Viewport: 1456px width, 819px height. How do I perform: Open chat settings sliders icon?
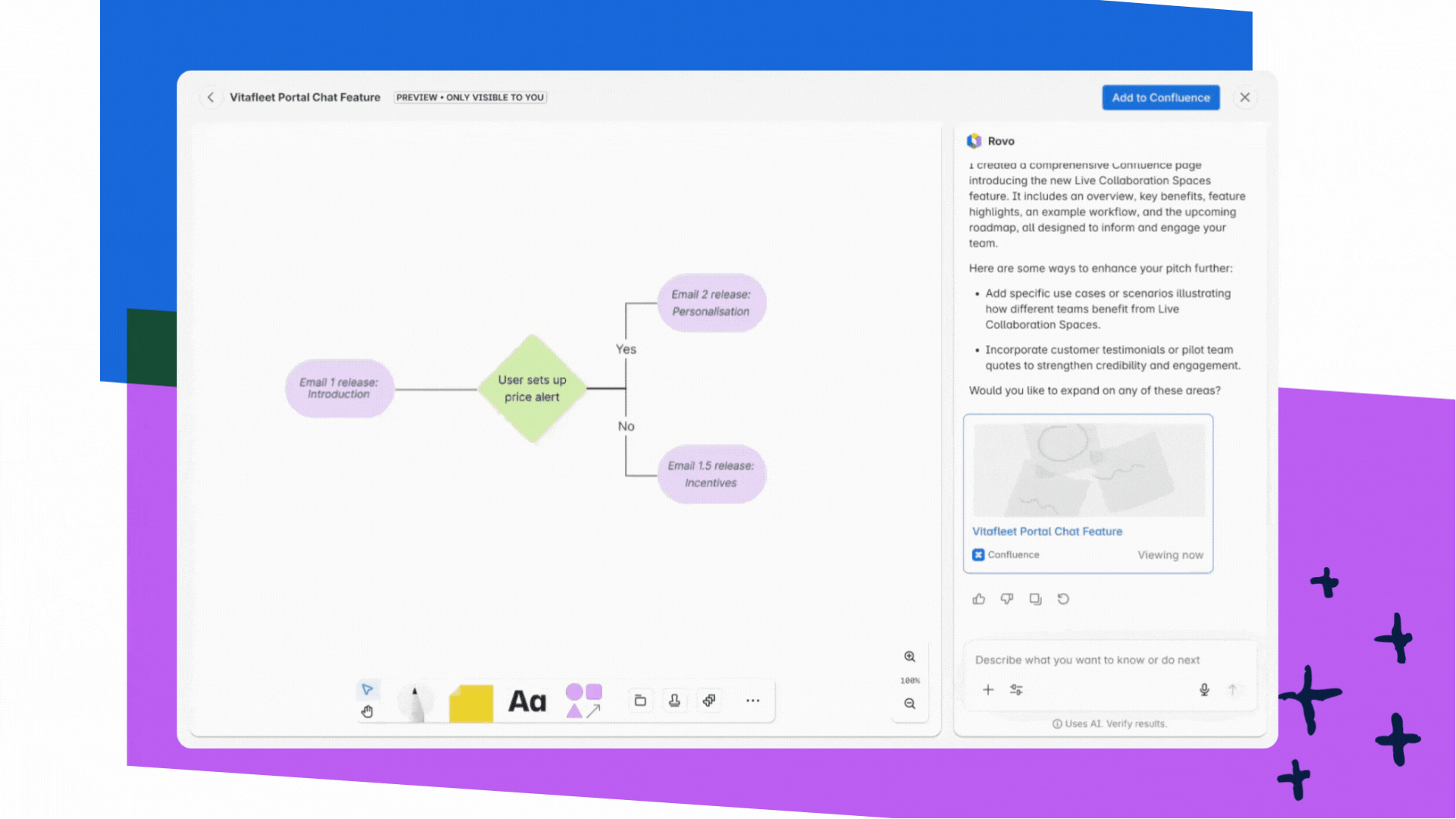(x=1016, y=689)
